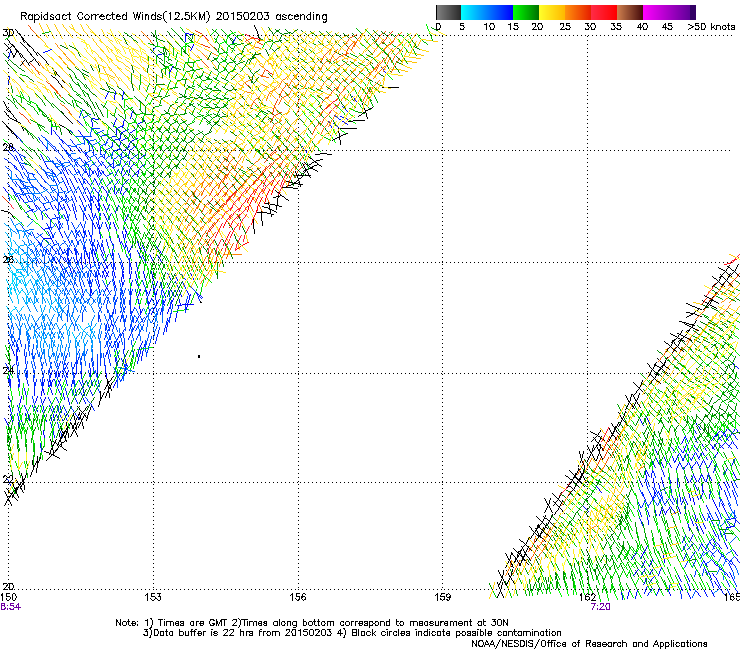Click the longitude label '162'
Image resolution: width=740 pixels, height=650 pixels.
point(588,597)
